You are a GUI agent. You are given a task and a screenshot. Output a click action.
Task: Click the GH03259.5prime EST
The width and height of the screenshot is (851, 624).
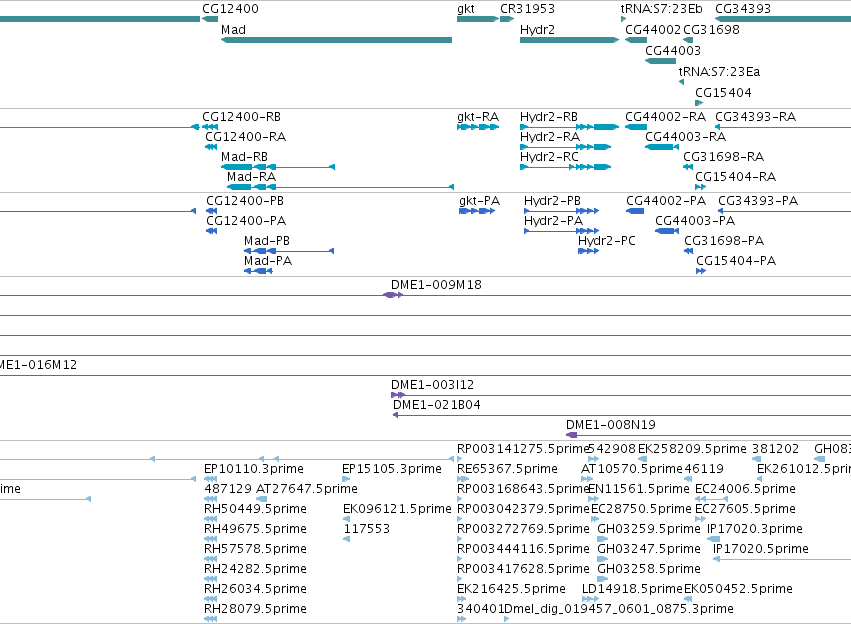tap(649, 529)
